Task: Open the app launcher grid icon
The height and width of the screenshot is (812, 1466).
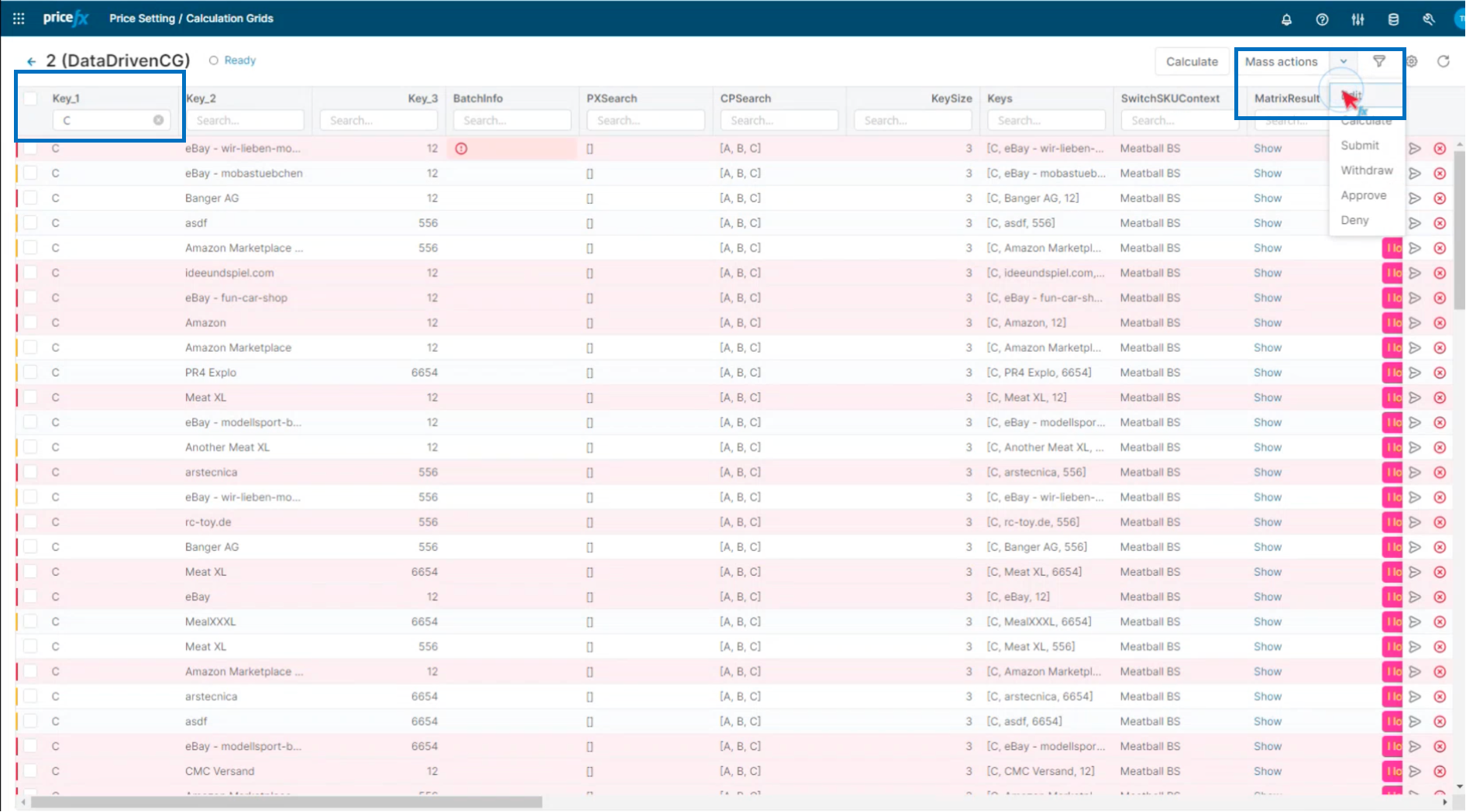Action: coord(19,19)
